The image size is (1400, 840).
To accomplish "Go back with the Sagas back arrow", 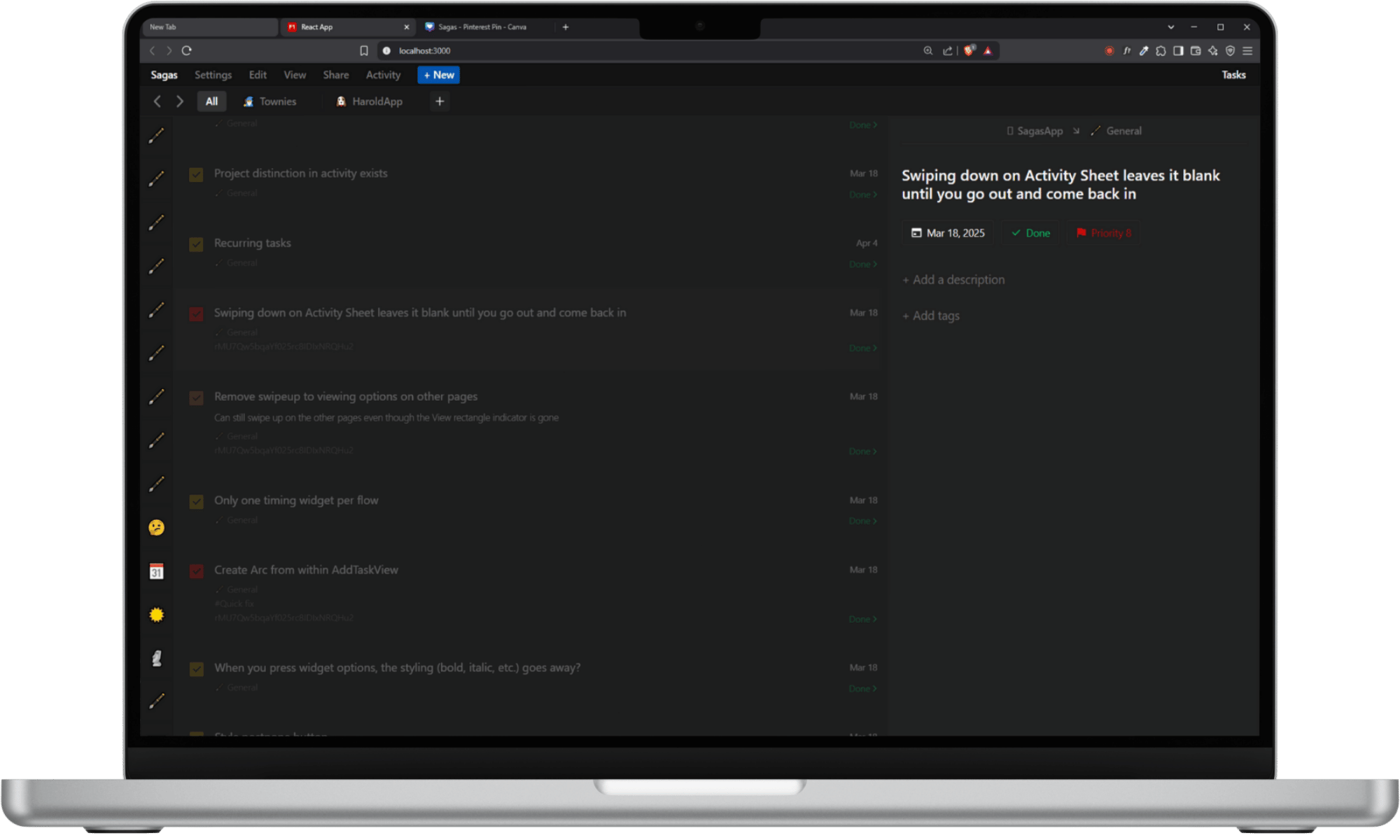I will [157, 101].
